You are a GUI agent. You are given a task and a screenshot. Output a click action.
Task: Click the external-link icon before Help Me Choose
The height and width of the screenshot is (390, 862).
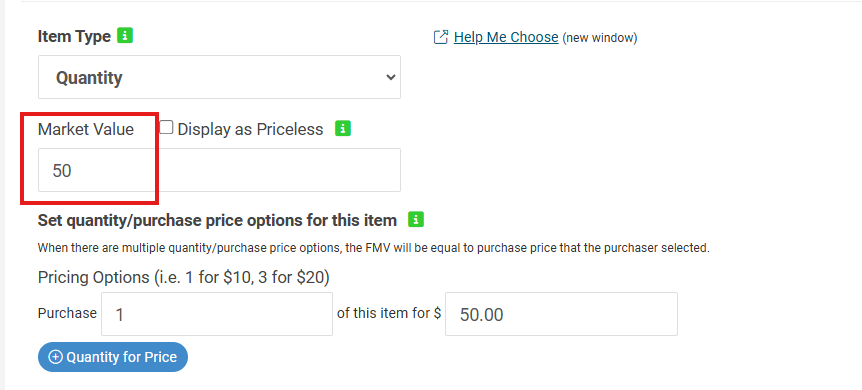pos(441,37)
